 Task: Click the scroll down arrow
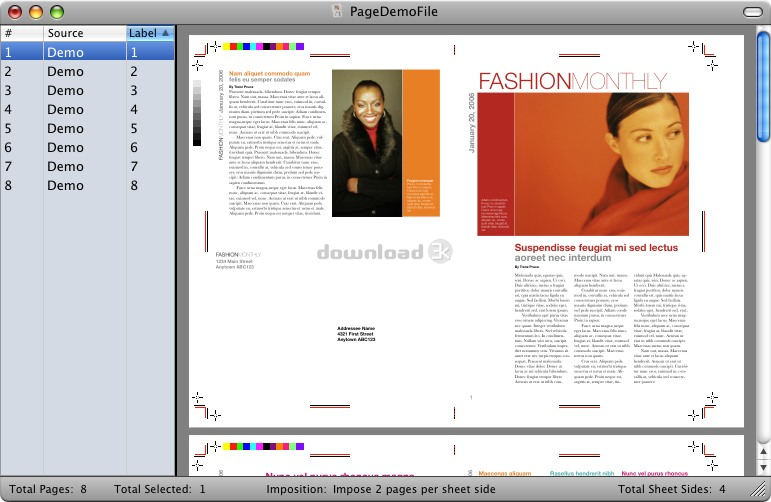pos(763,467)
